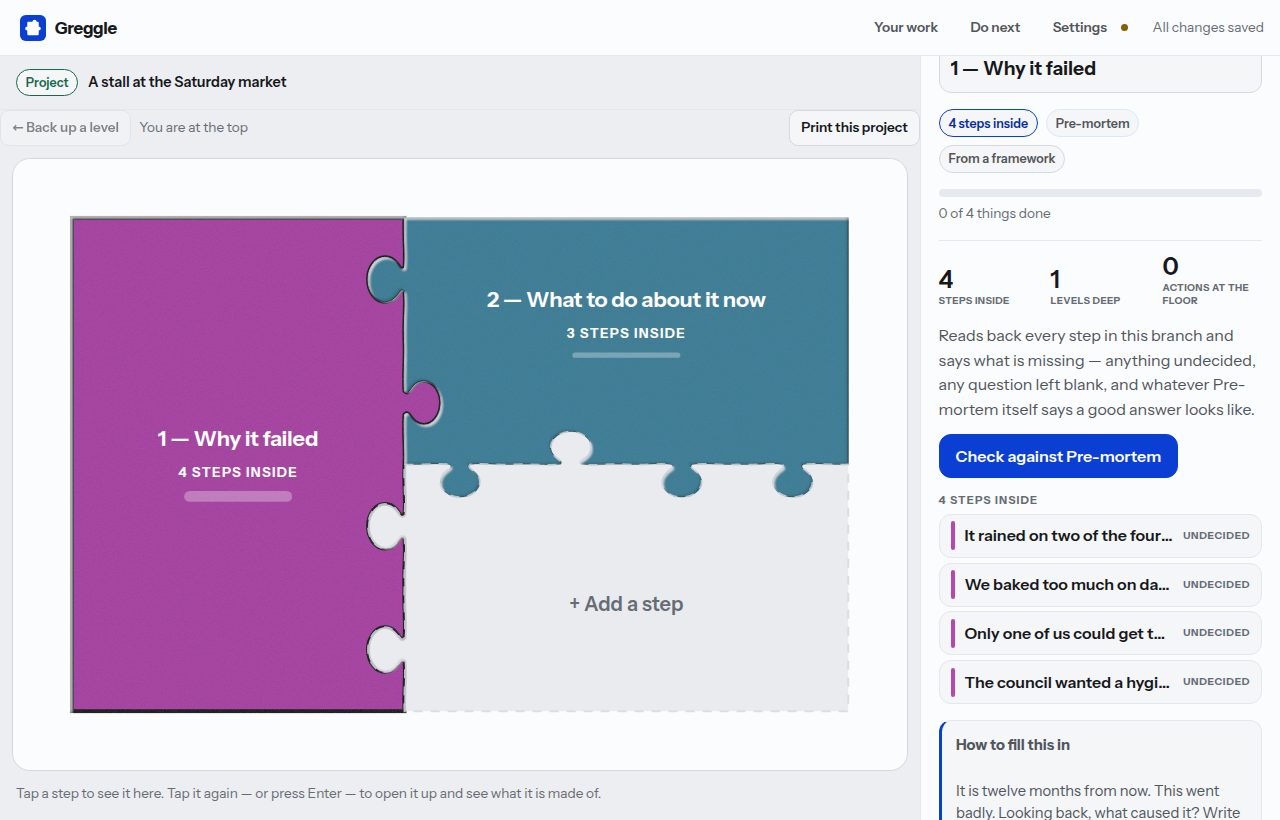Click the 'All changes saved' status text
This screenshot has width=1280, height=820.
tap(1208, 27)
